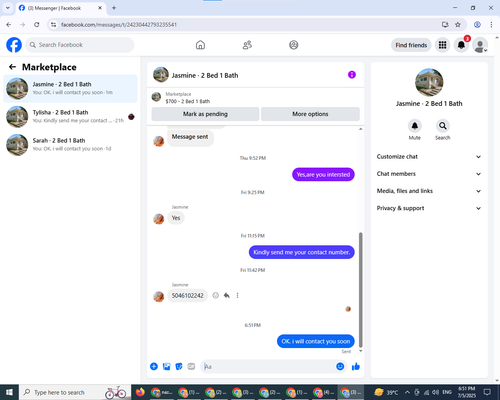This screenshot has width=500, height=400.
Task: Click the 'Yes,are you intersted' message bubble
Action: [x=323, y=174]
